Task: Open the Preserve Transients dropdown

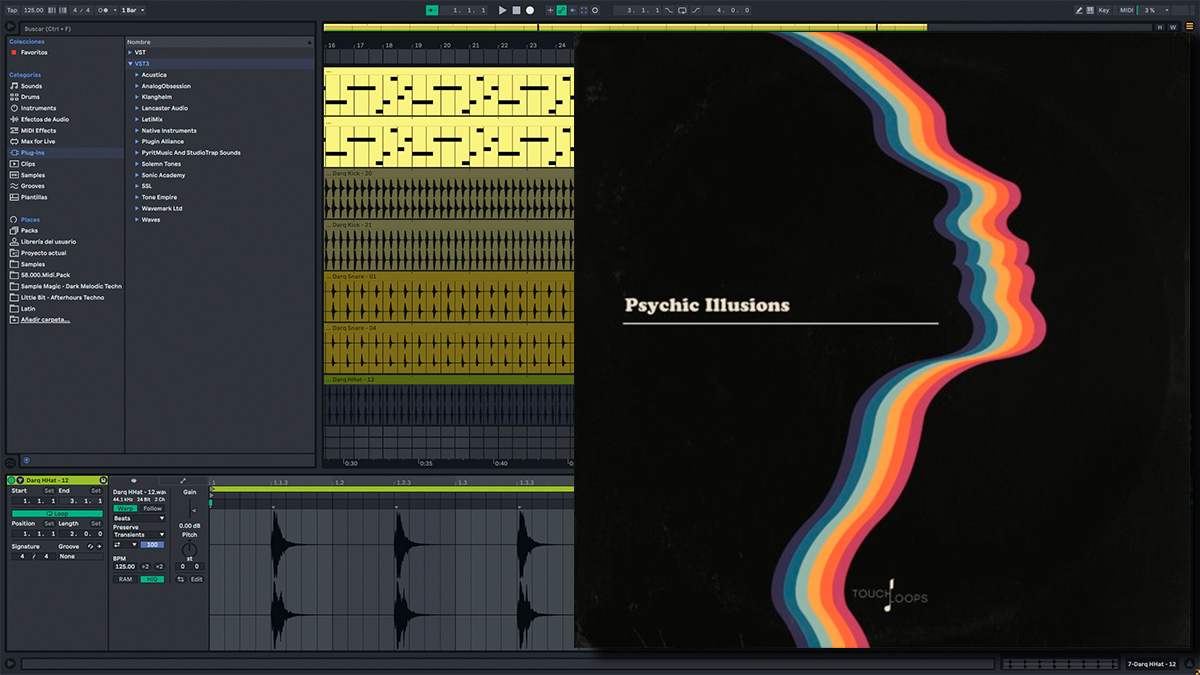Action: [139, 534]
